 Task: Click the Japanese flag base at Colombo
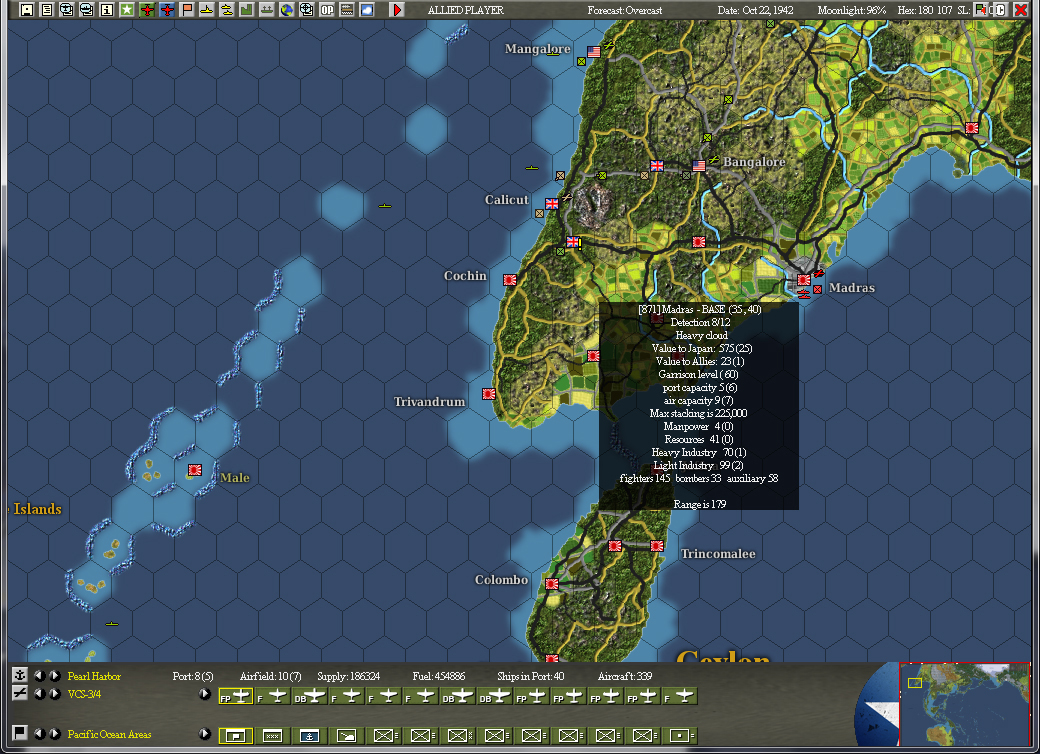pyautogui.click(x=552, y=584)
